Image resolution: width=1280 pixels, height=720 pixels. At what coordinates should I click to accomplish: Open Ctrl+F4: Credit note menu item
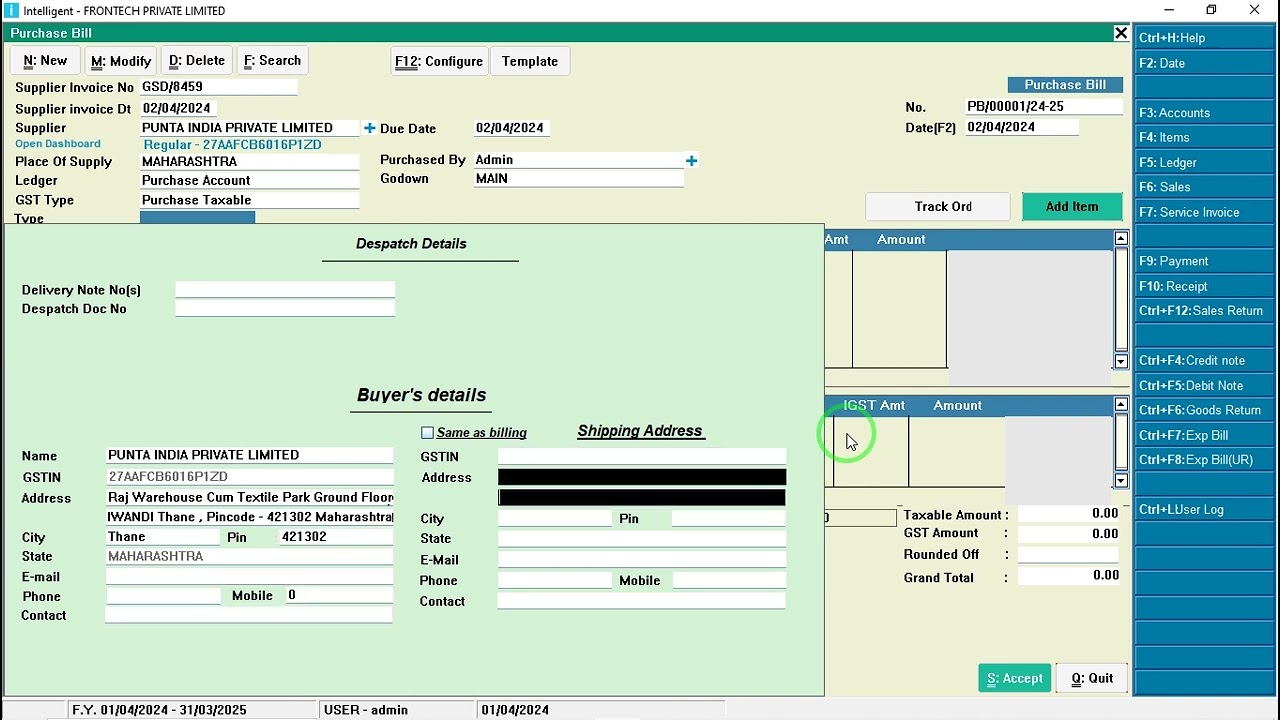(1204, 360)
